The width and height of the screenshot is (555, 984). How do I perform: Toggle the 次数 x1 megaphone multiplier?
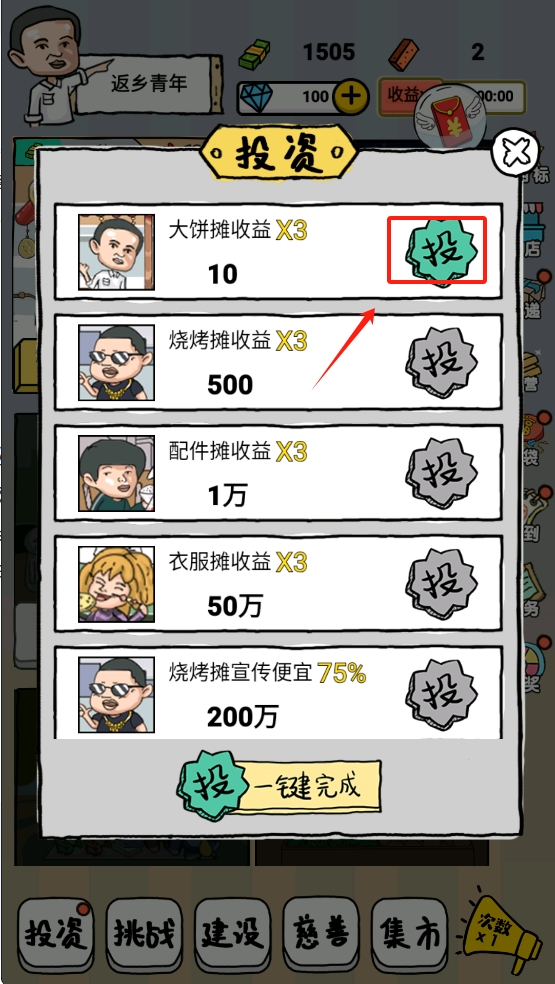(x=500, y=930)
